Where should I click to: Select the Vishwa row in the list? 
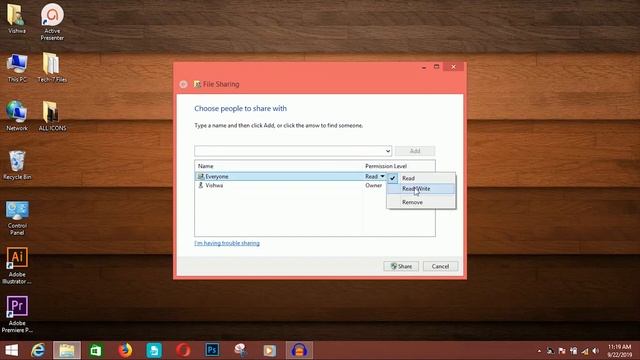291,185
